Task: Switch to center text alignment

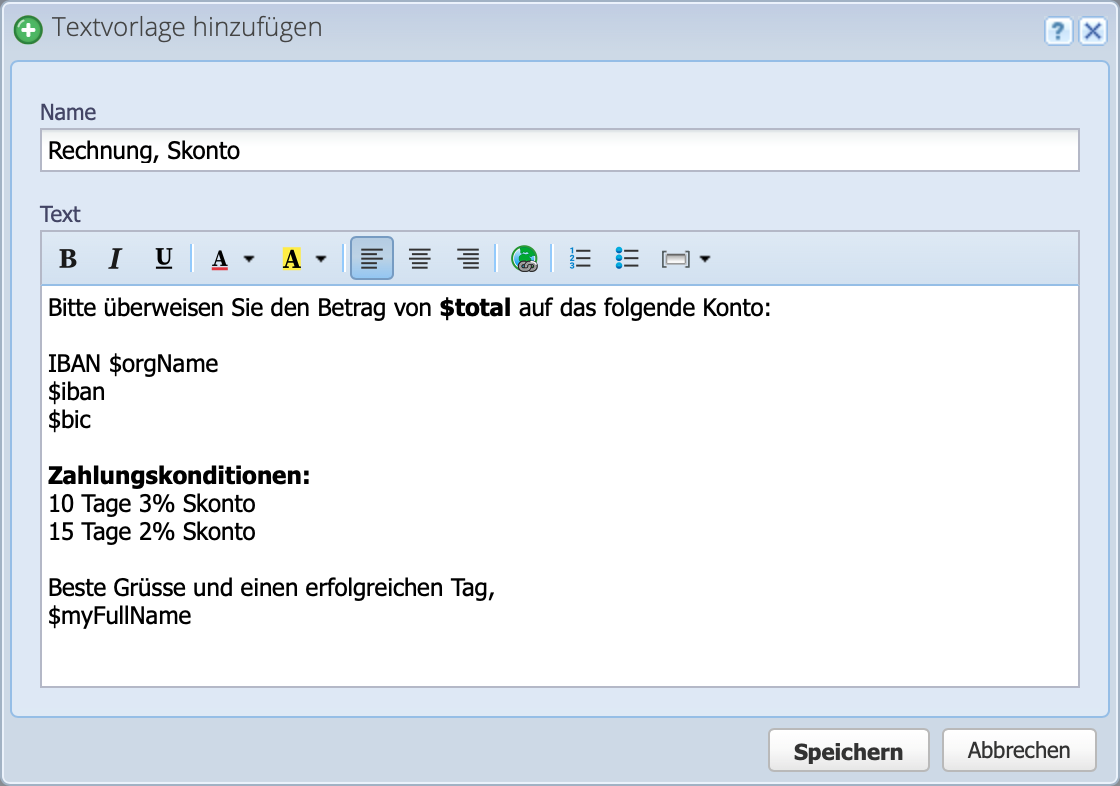Action: 420,259
